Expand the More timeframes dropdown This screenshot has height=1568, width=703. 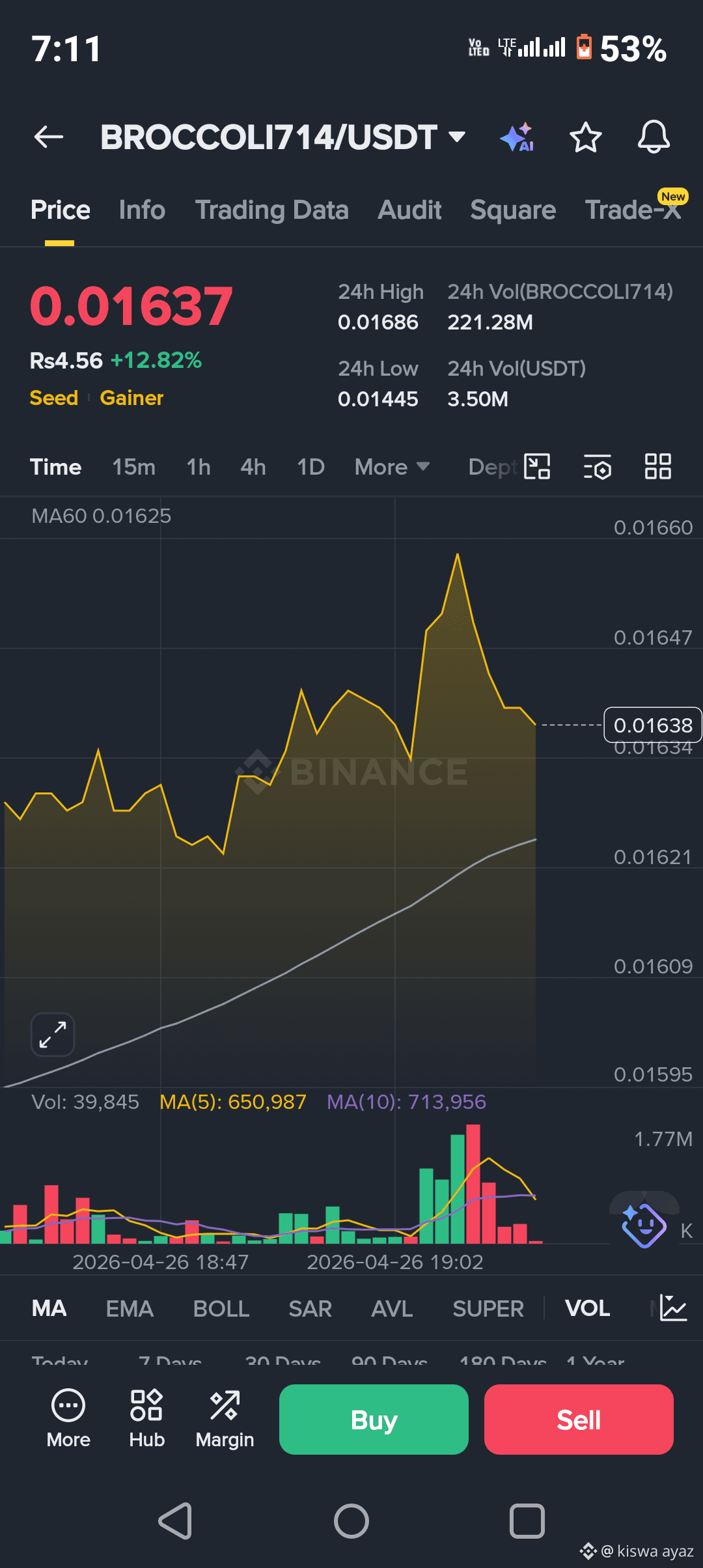(392, 467)
